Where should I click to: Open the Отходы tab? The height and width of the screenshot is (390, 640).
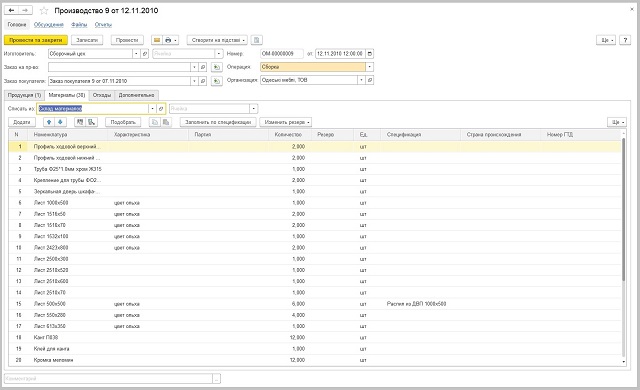[102, 95]
